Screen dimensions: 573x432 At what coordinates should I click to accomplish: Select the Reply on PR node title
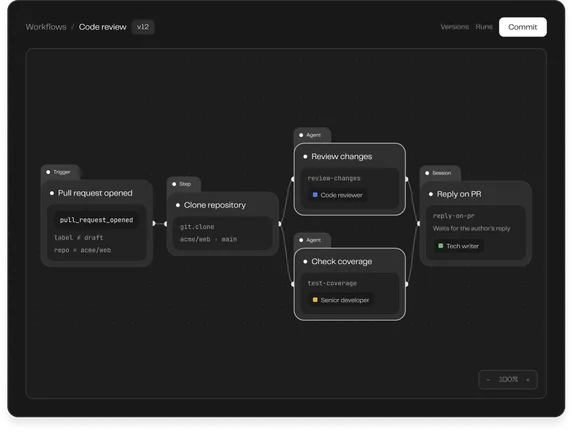[x=459, y=194]
